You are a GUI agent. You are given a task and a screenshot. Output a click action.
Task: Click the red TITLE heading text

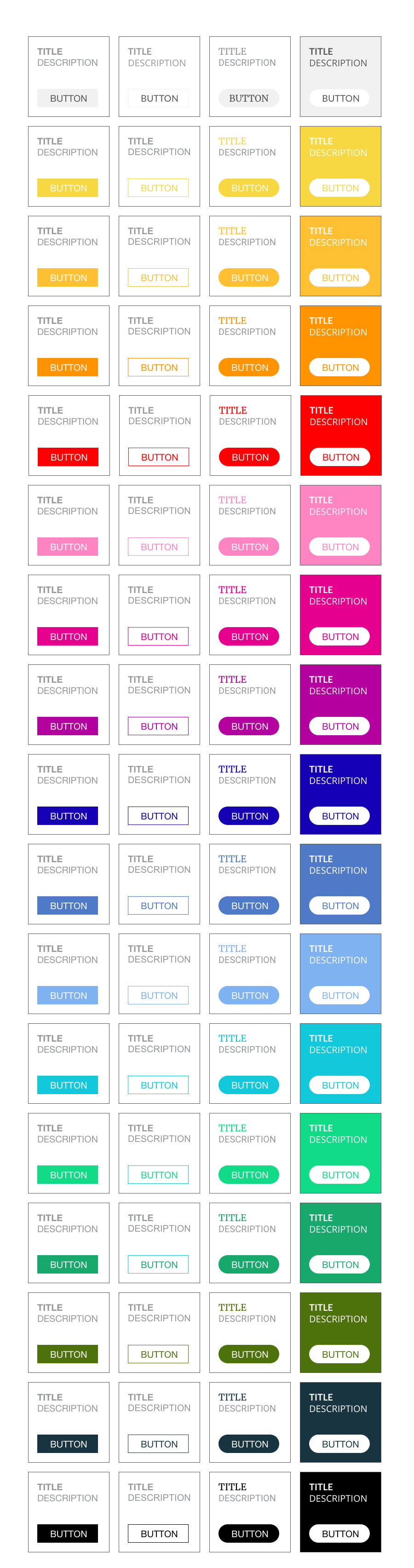coord(233,410)
